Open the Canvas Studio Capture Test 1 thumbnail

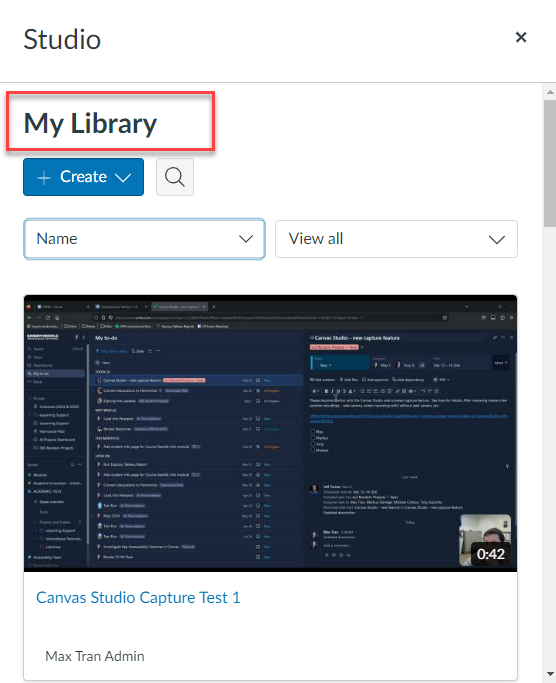(270, 433)
